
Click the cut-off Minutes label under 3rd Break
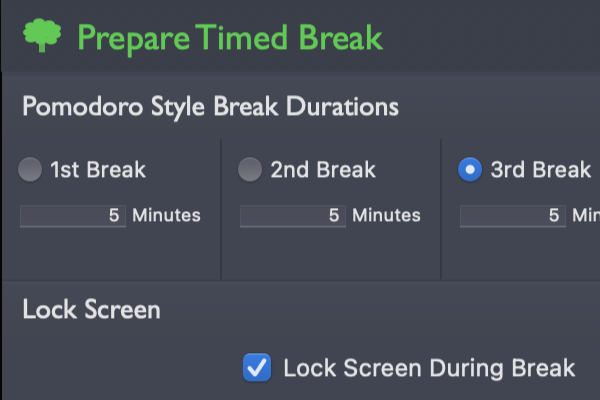point(586,215)
